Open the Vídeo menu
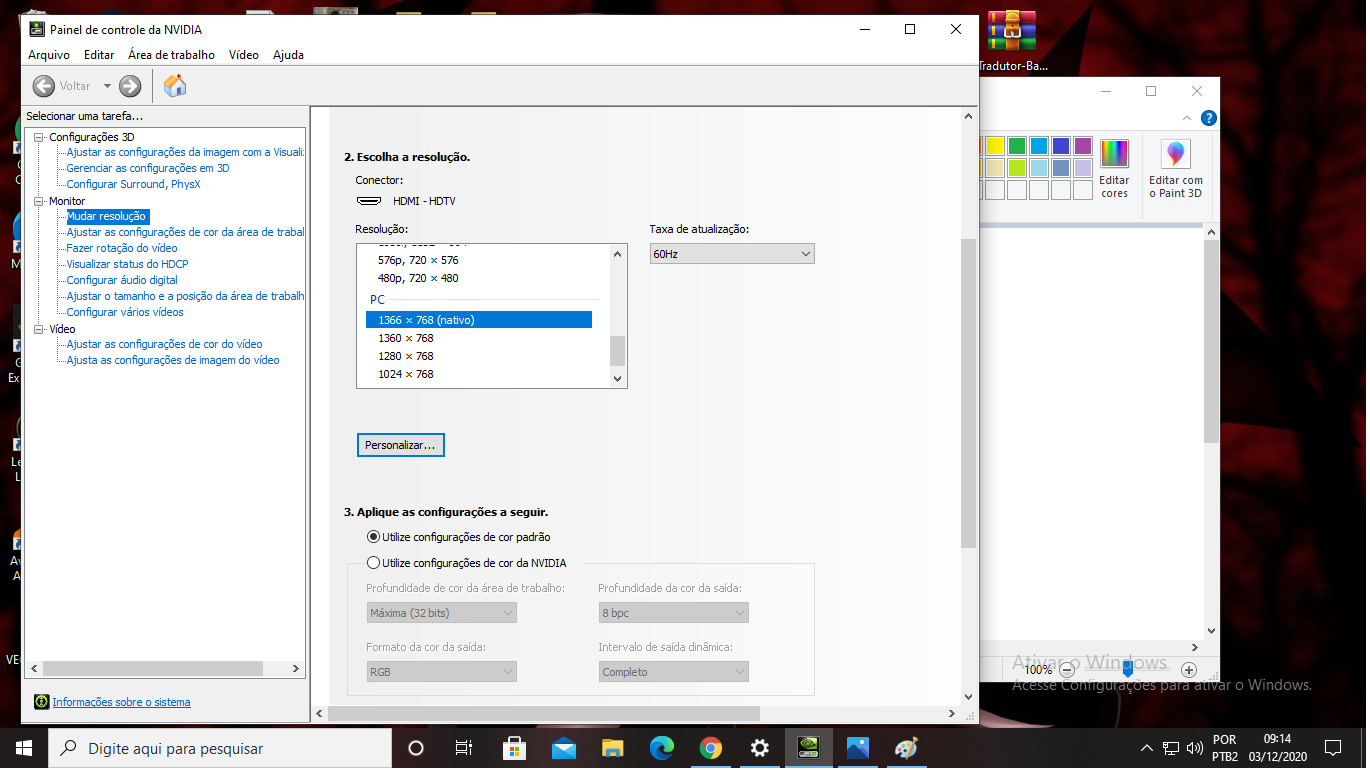This screenshot has width=1370, height=770. coord(244,55)
